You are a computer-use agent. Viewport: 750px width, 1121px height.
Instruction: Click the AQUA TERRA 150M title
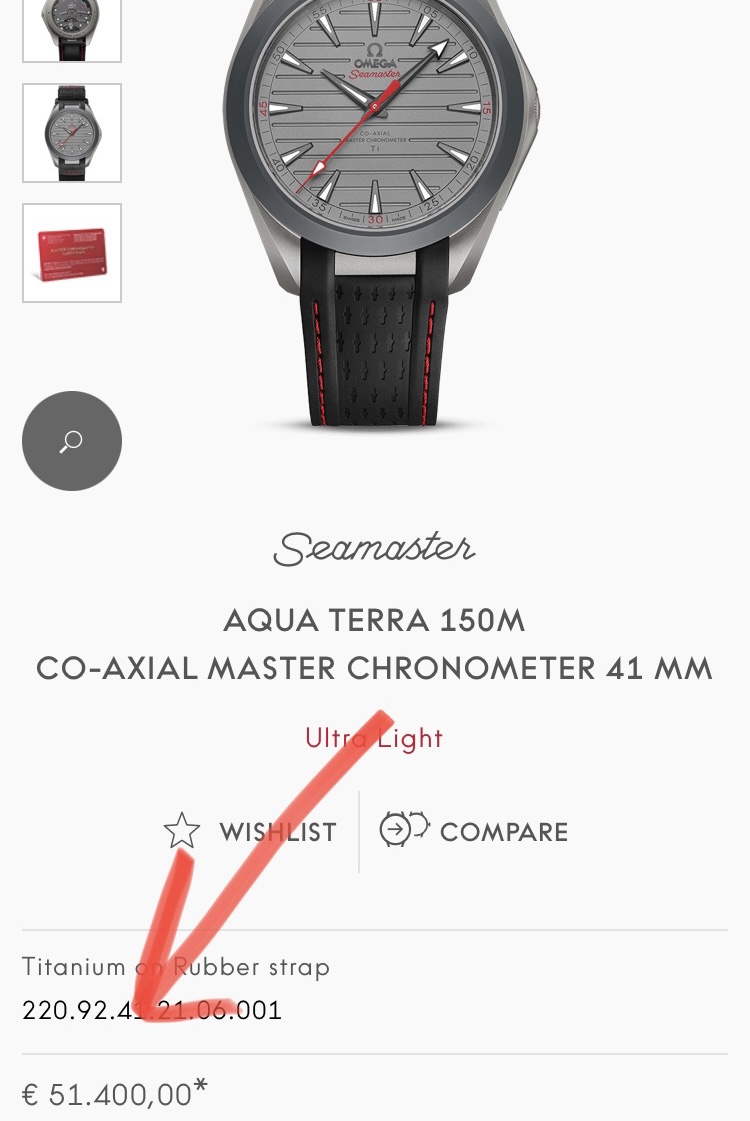coord(374,621)
